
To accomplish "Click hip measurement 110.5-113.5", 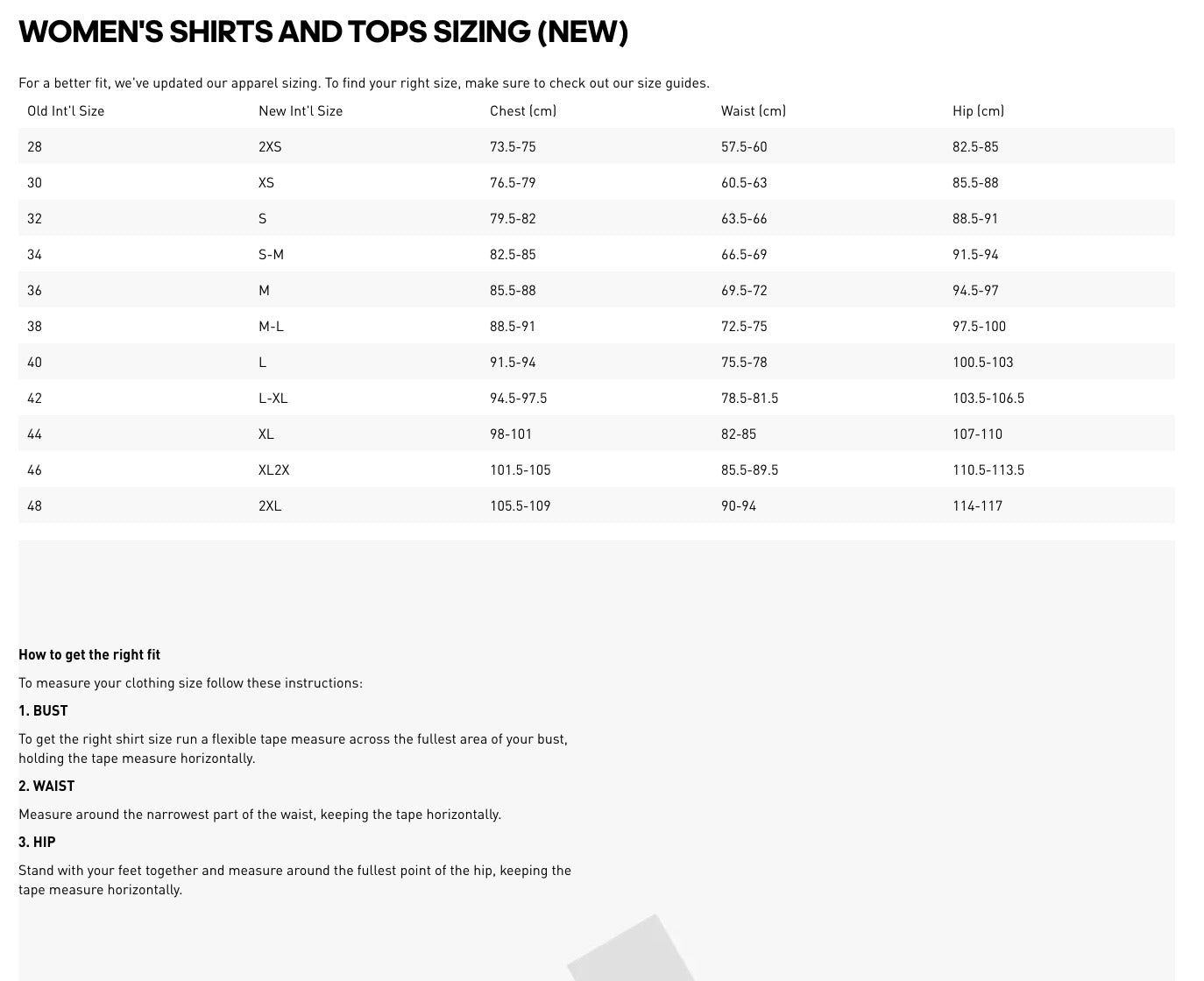I will pyautogui.click(x=988, y=470).
